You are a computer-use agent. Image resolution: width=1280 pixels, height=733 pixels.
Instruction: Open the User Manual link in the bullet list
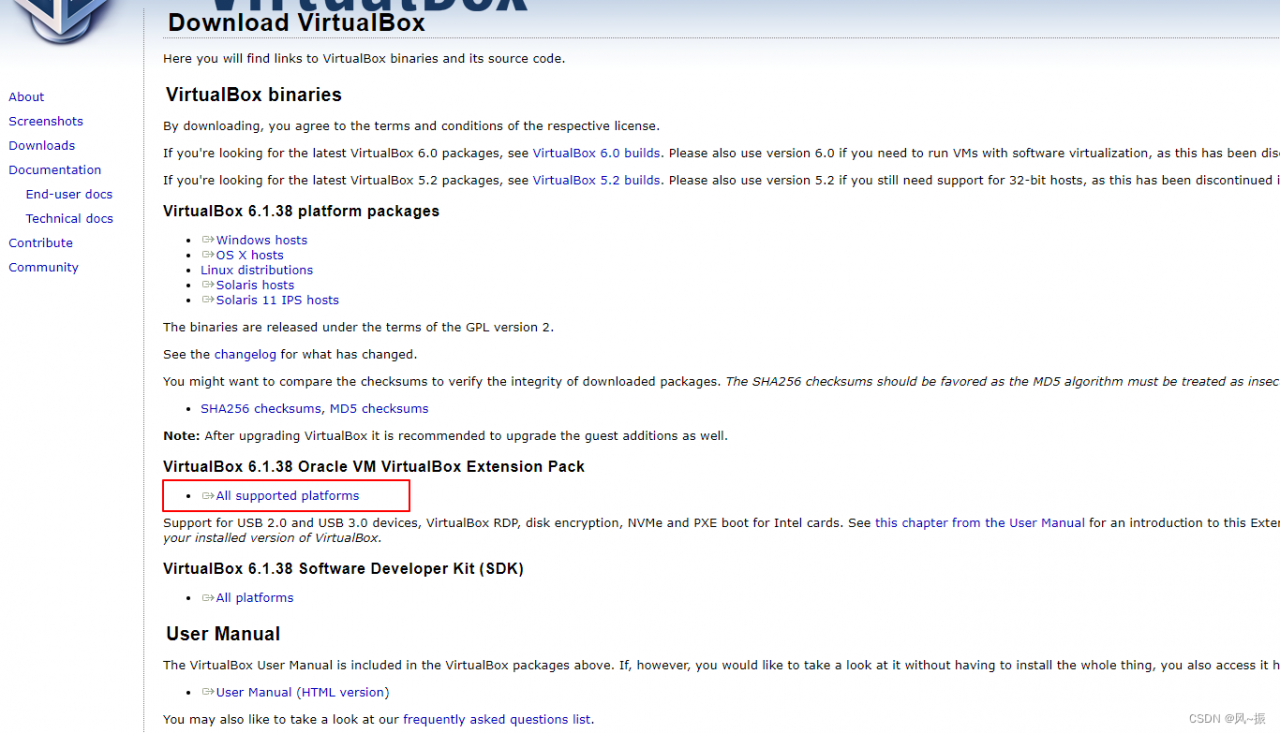[x=254, y=692]
